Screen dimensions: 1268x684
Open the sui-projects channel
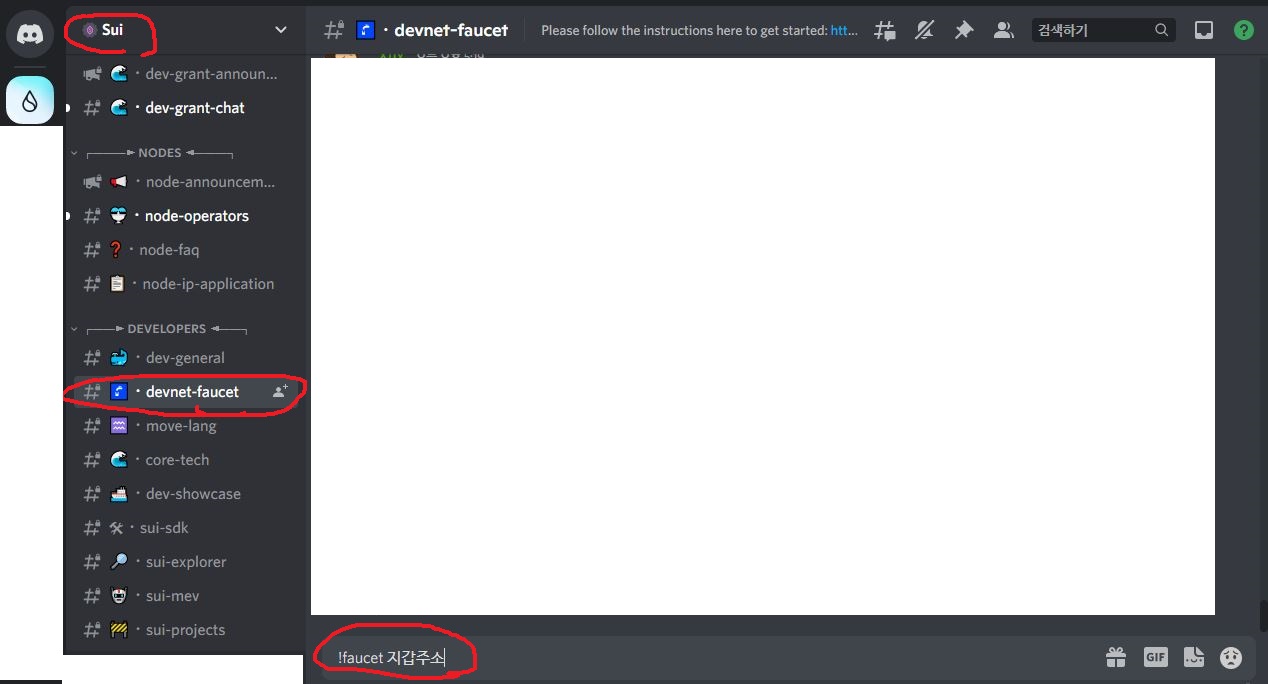(185, 630)
